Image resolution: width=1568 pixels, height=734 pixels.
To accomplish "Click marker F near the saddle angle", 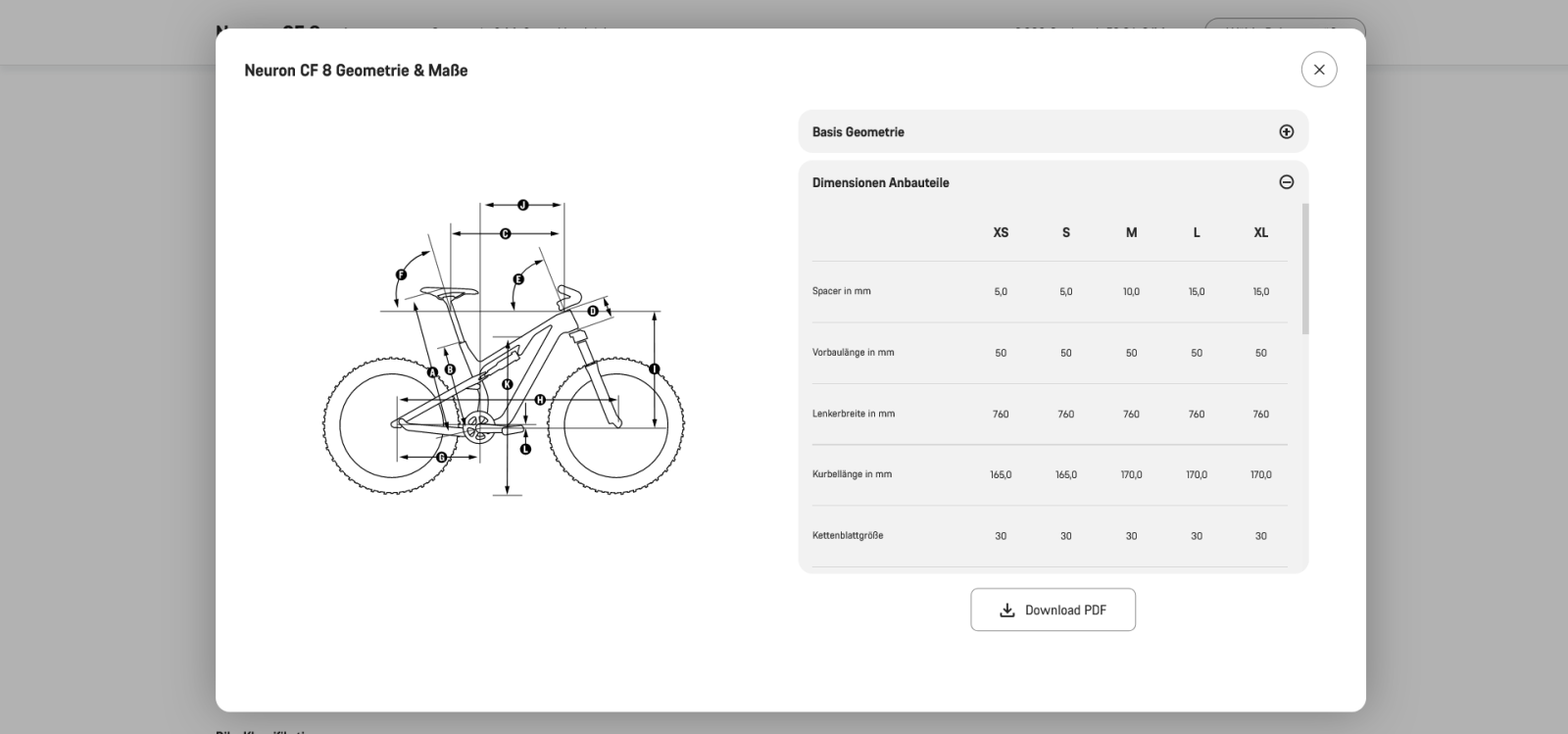I will (401, 275).
